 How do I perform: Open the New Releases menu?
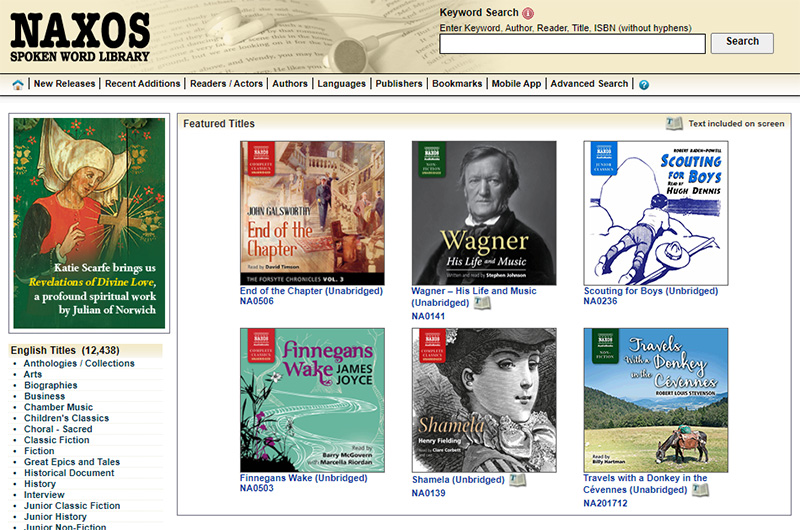click(x=64, y=84)
